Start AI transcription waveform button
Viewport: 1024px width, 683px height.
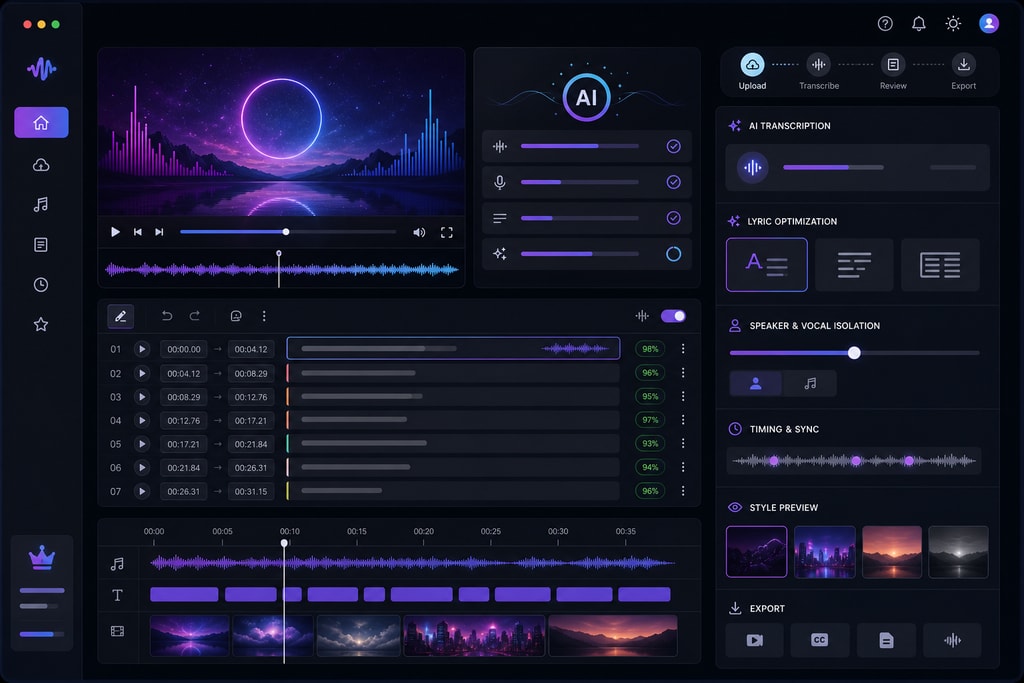[752, 168]
